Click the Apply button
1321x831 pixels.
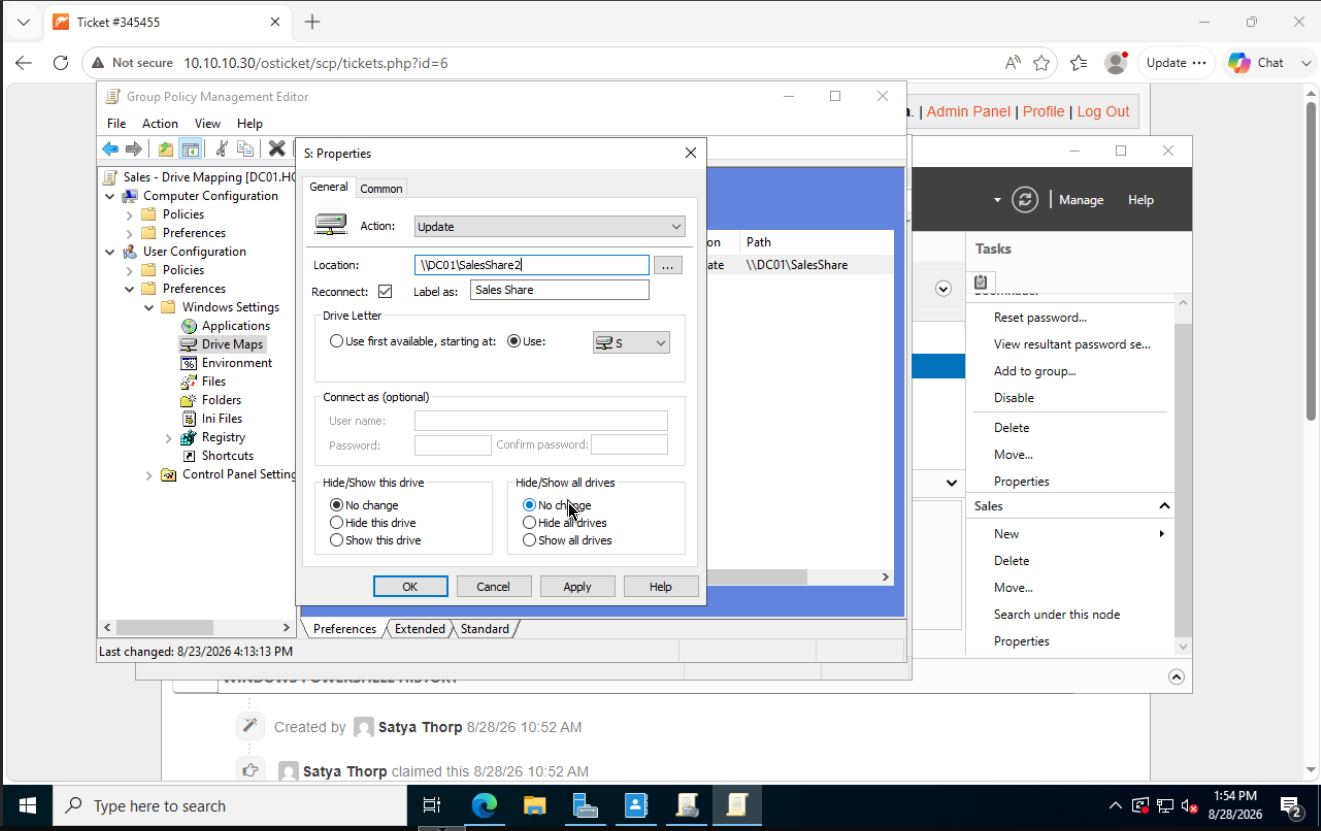577,587
